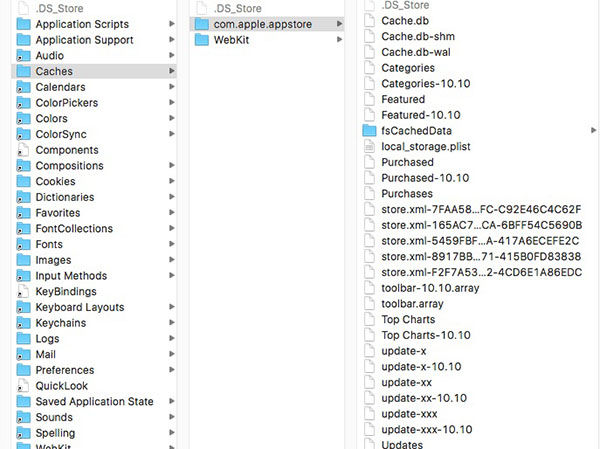Image resolution: width=600 pixels, height=449 pixels.
Task: Select the Cookies folder icon
Action: coord(24,181)
